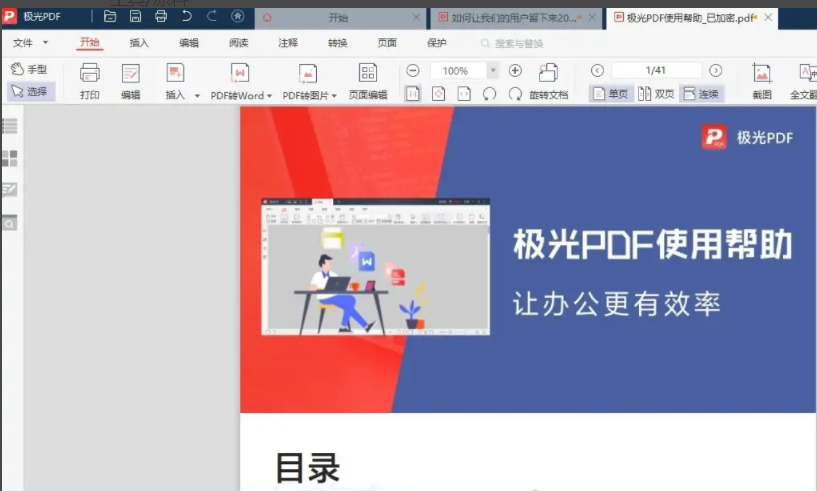Toggle Continuous (连续) scrolling mode
This screenshot has width=817, height=491.
tap(701, 94)
